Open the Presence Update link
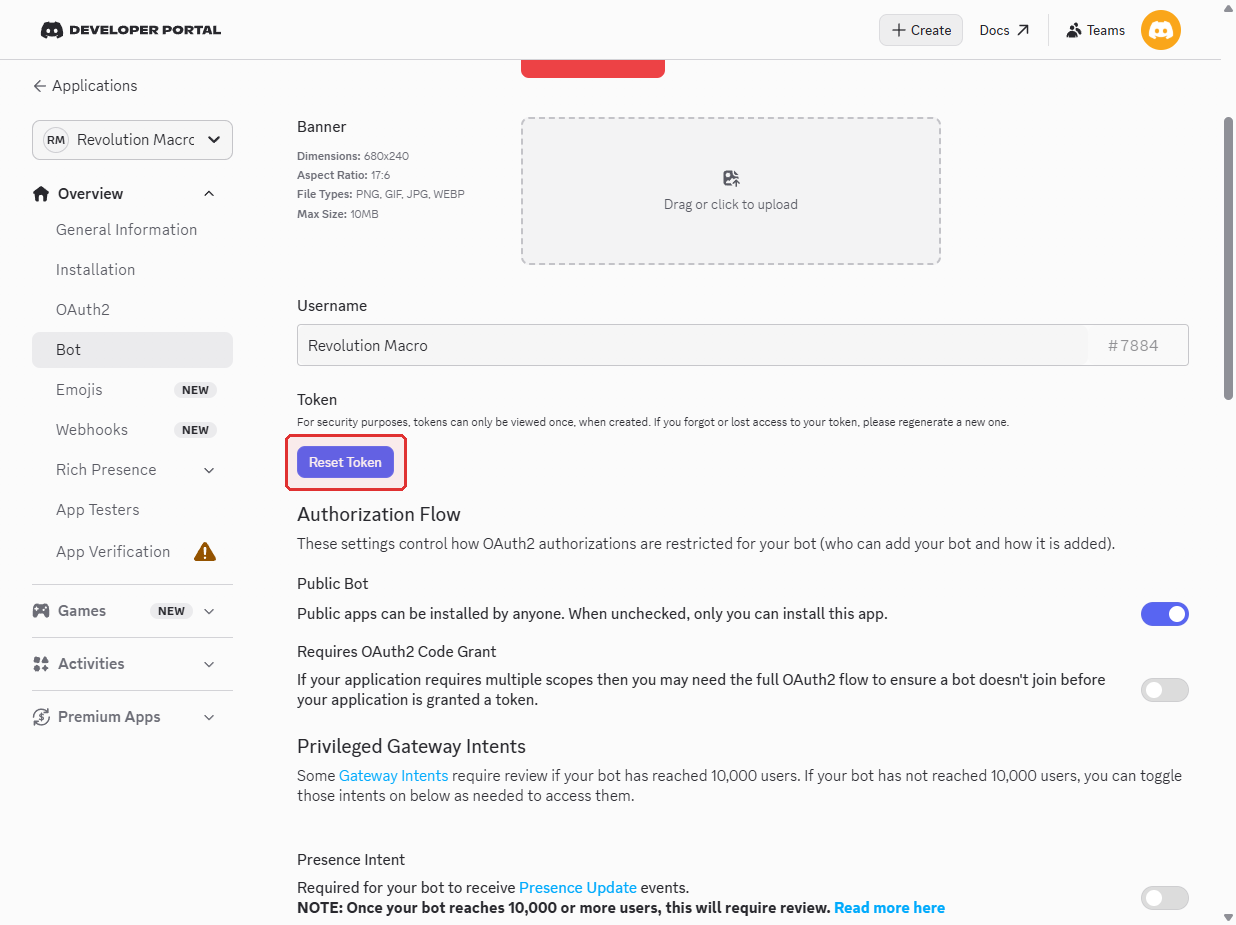The width and height of the screenshot is (1236, 925). tap(578, 888)
